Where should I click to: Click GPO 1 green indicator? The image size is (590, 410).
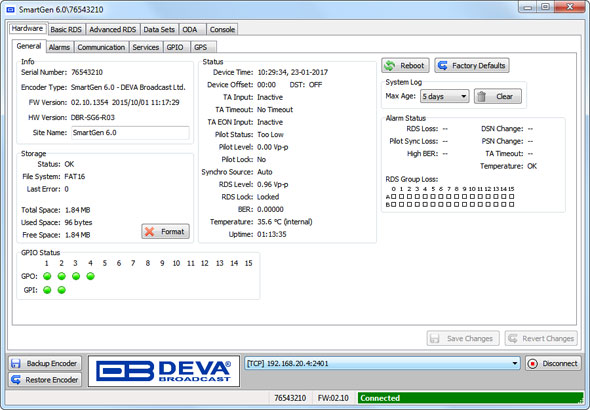47,276
